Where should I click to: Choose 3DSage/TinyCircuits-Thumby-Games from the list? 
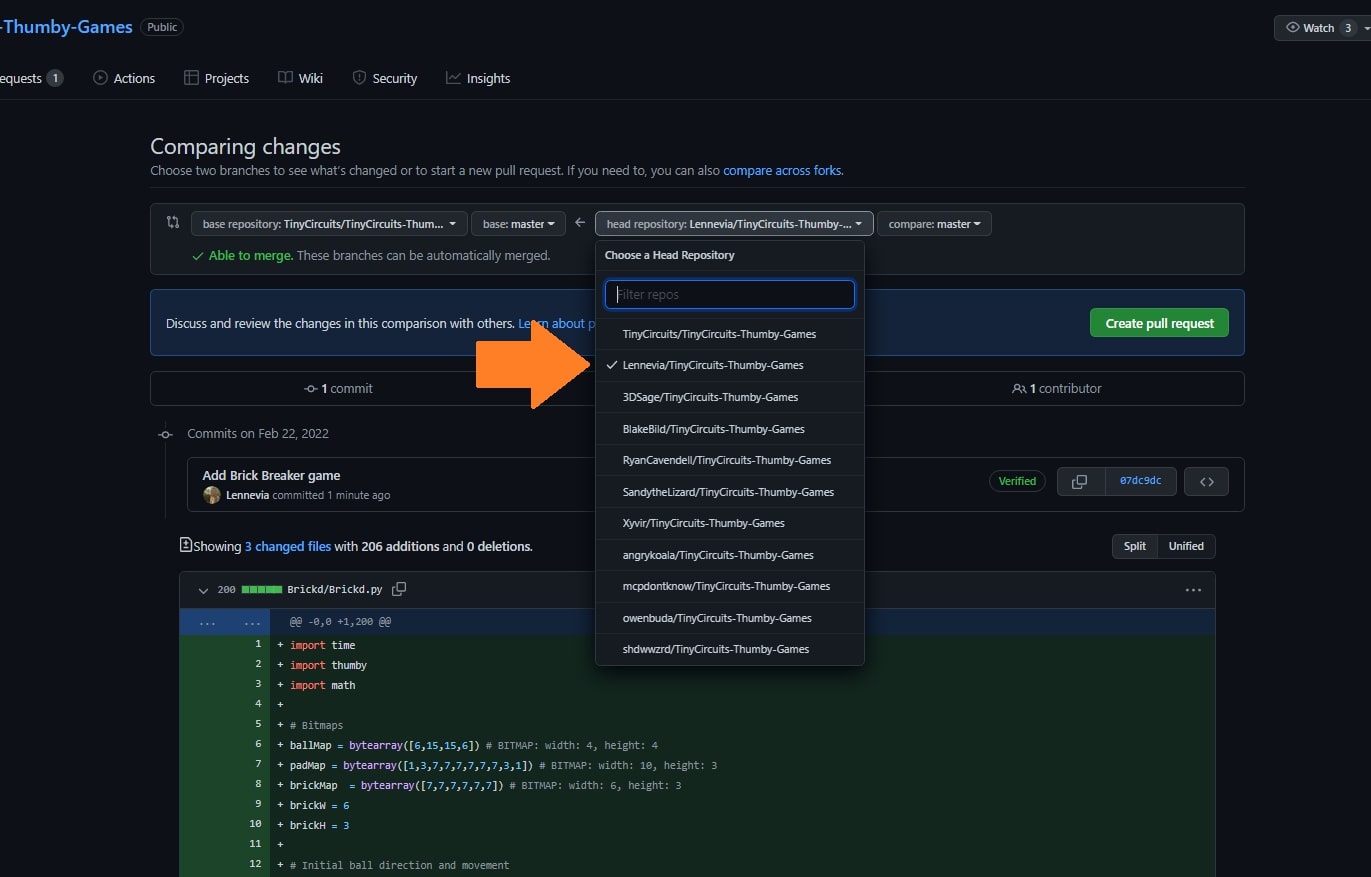point(710,397)
